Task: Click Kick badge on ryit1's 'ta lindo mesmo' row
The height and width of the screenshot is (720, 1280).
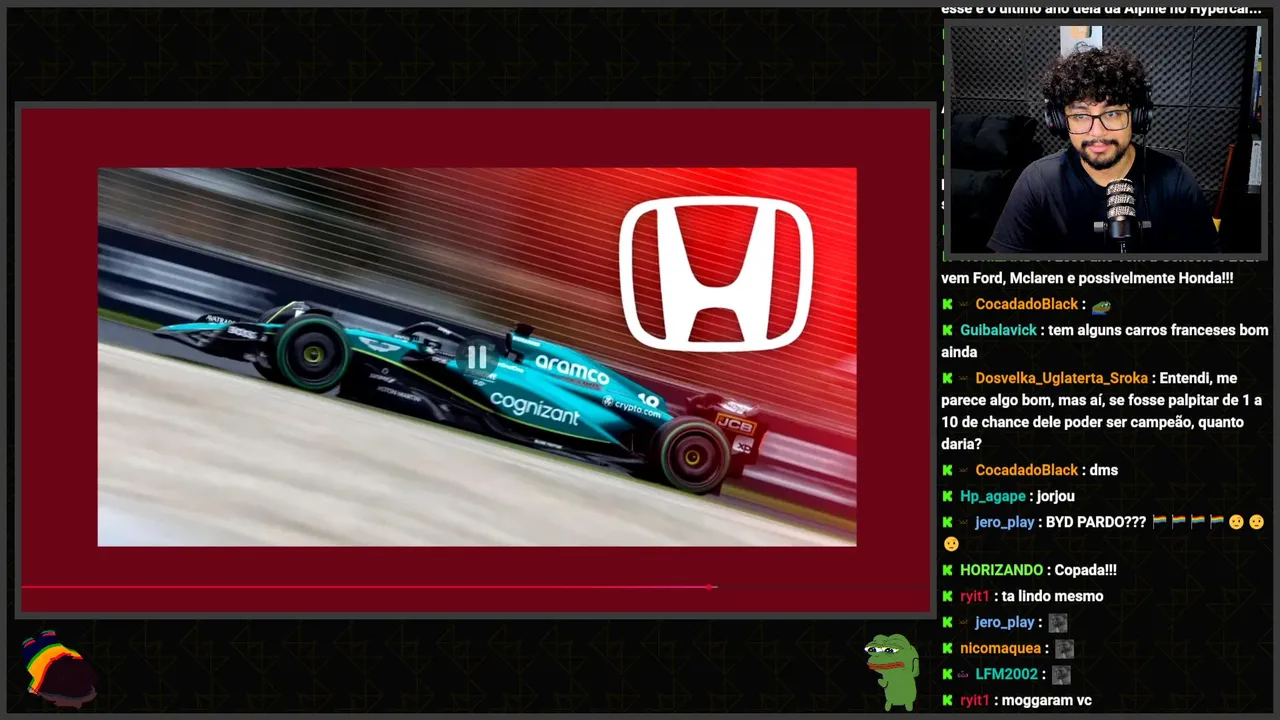Action: tap(947, 596)
